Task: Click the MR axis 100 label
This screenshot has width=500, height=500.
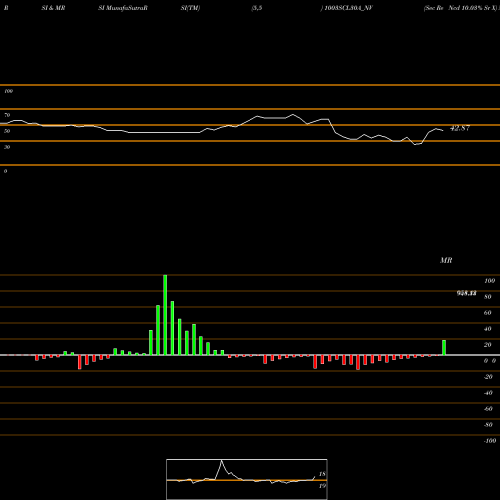Action: coord(490,281)
